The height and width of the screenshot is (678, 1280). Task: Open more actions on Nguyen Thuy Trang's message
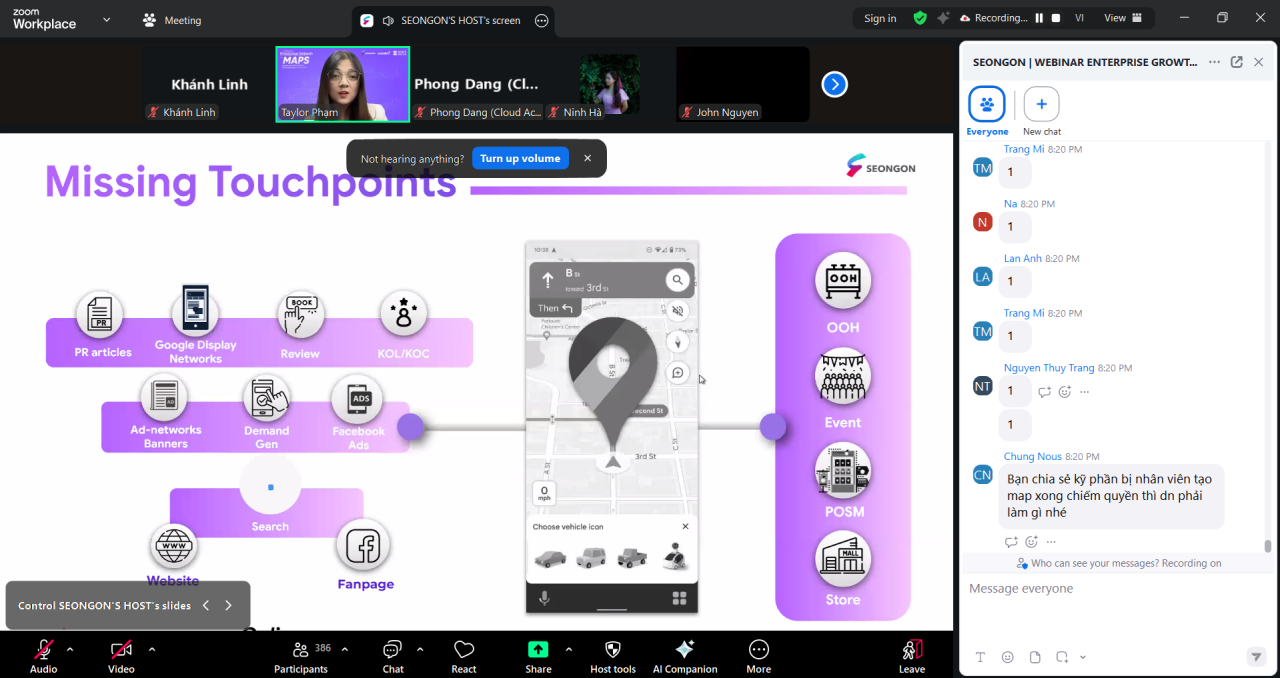tap(1085, 392)
